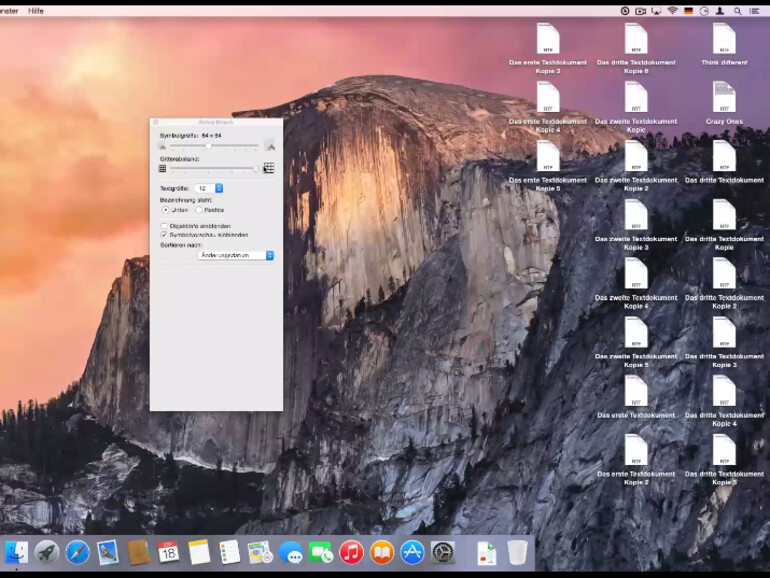
Task: Open blue App Store icon
Action: pyautogui.click(x=412, y=553)
